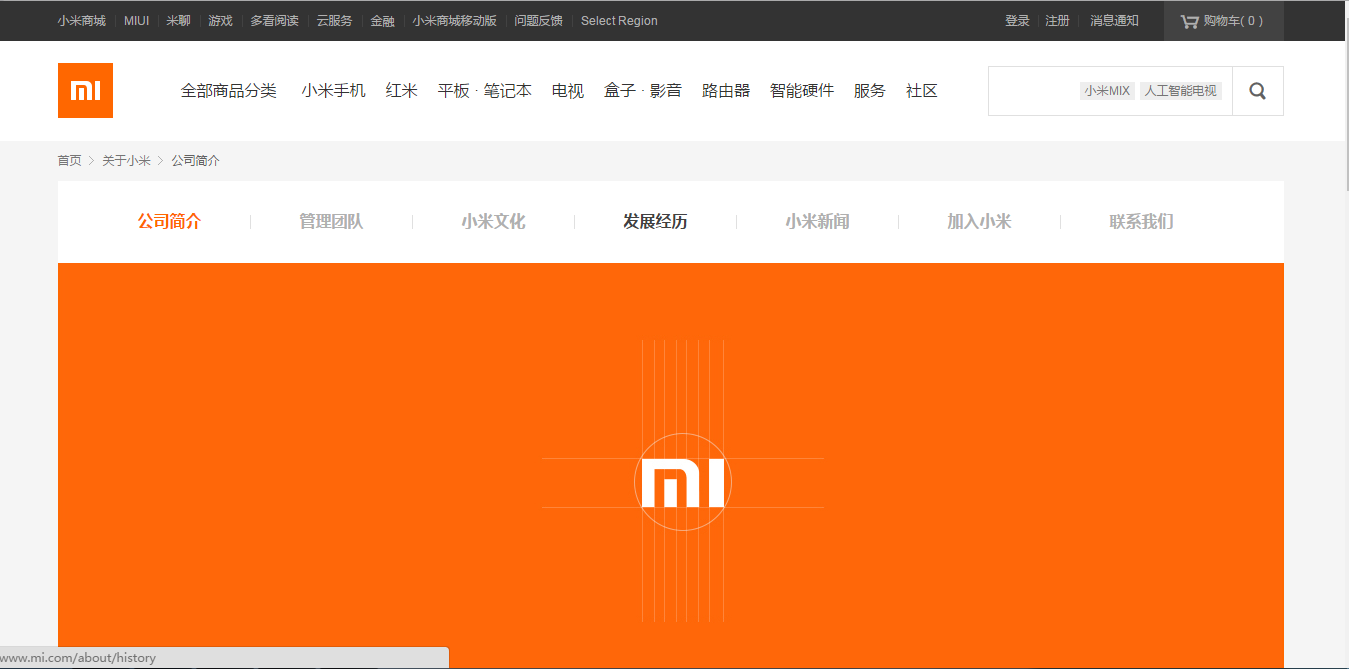
Task: Click 登录 to sign in
Action: [1017, 21]
